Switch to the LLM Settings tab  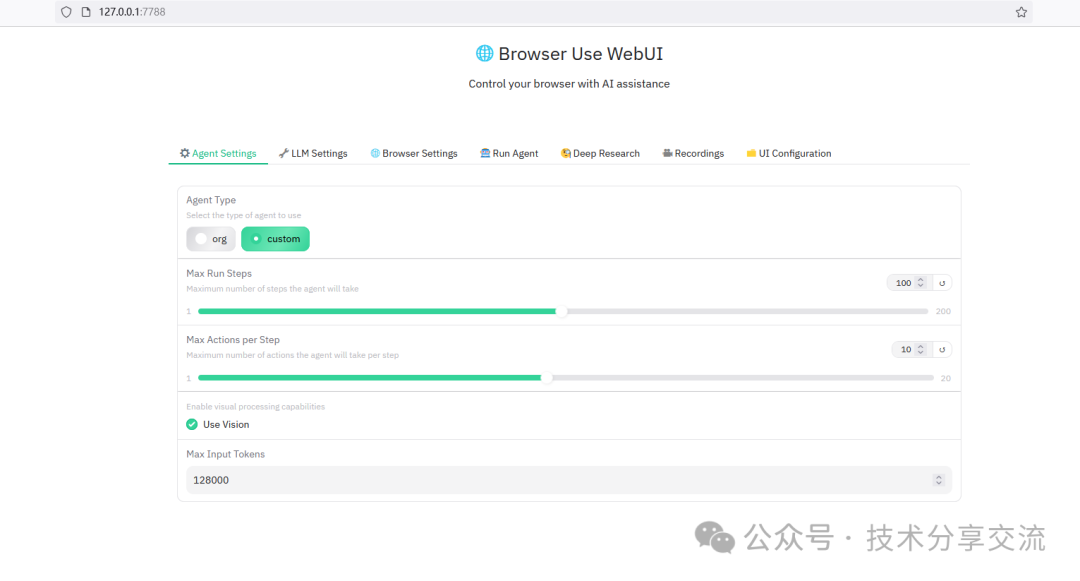[313, 154]
